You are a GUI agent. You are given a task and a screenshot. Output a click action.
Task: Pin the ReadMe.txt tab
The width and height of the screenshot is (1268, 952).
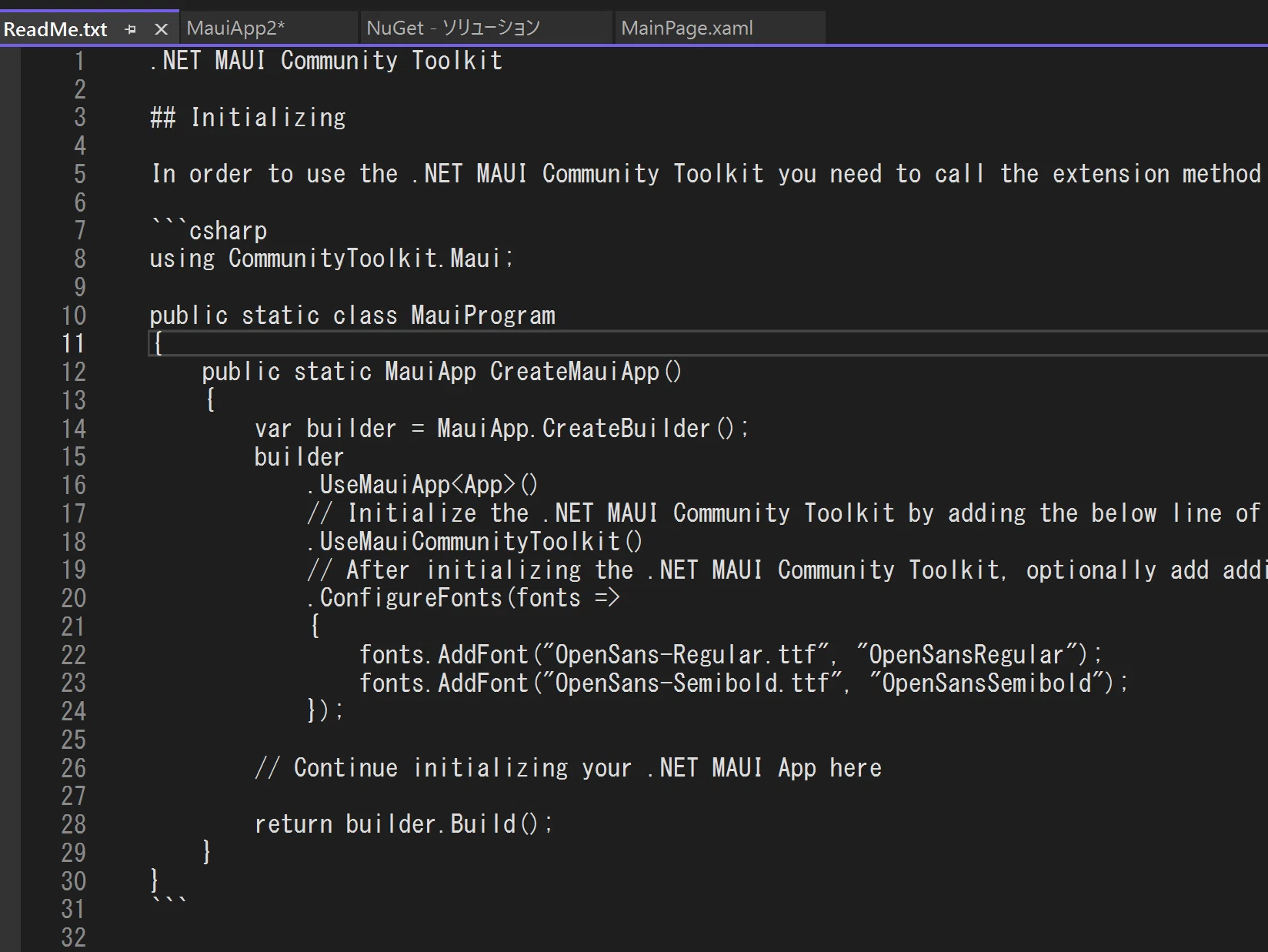tap(131, 29)
